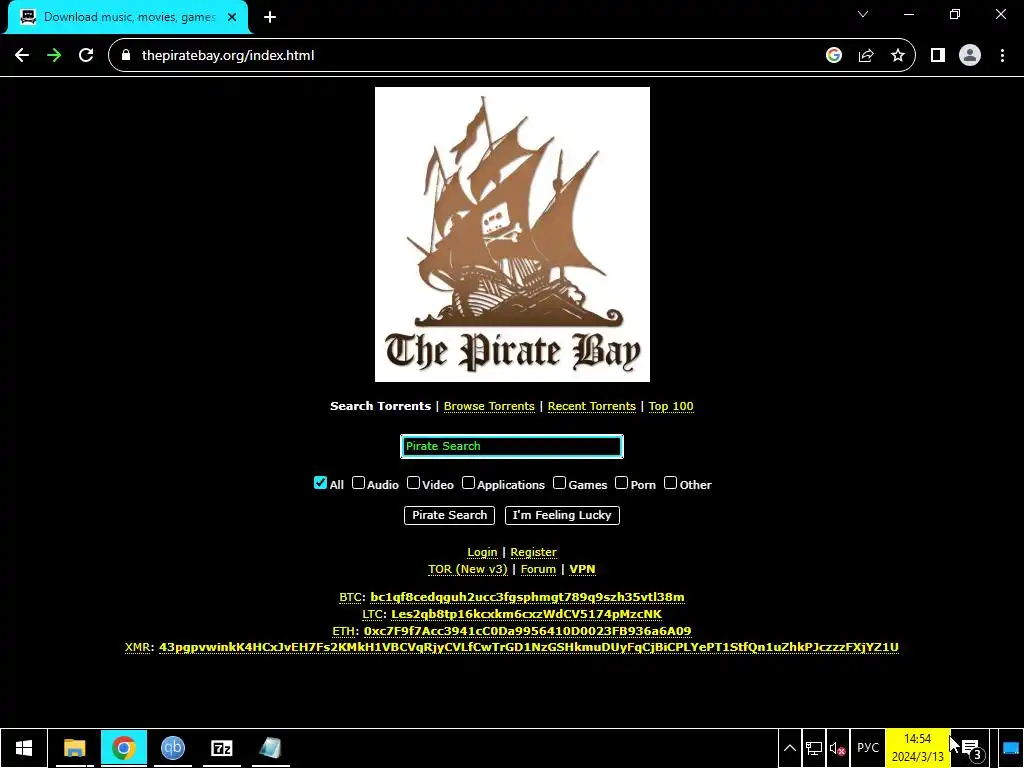This screenshot has height=768, width=1024.
Task: Focus the Pirate Search input field
Action: click(x=512, y=446)
